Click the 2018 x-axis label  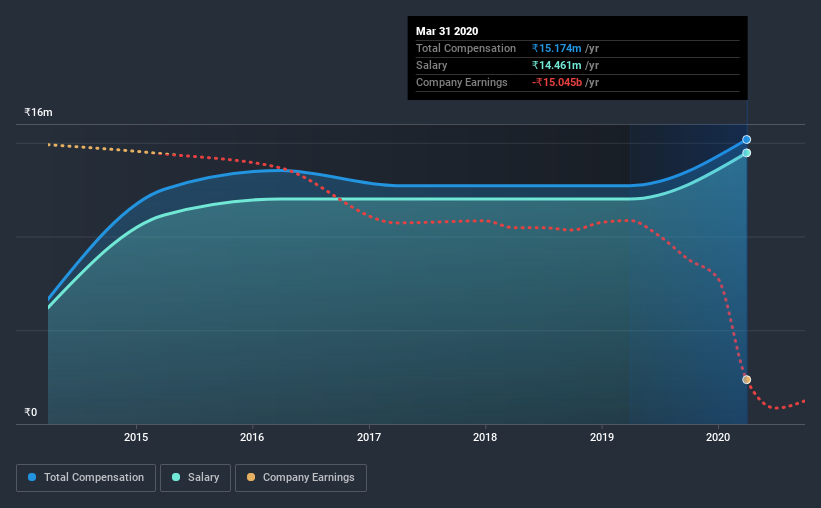(485, 437)
